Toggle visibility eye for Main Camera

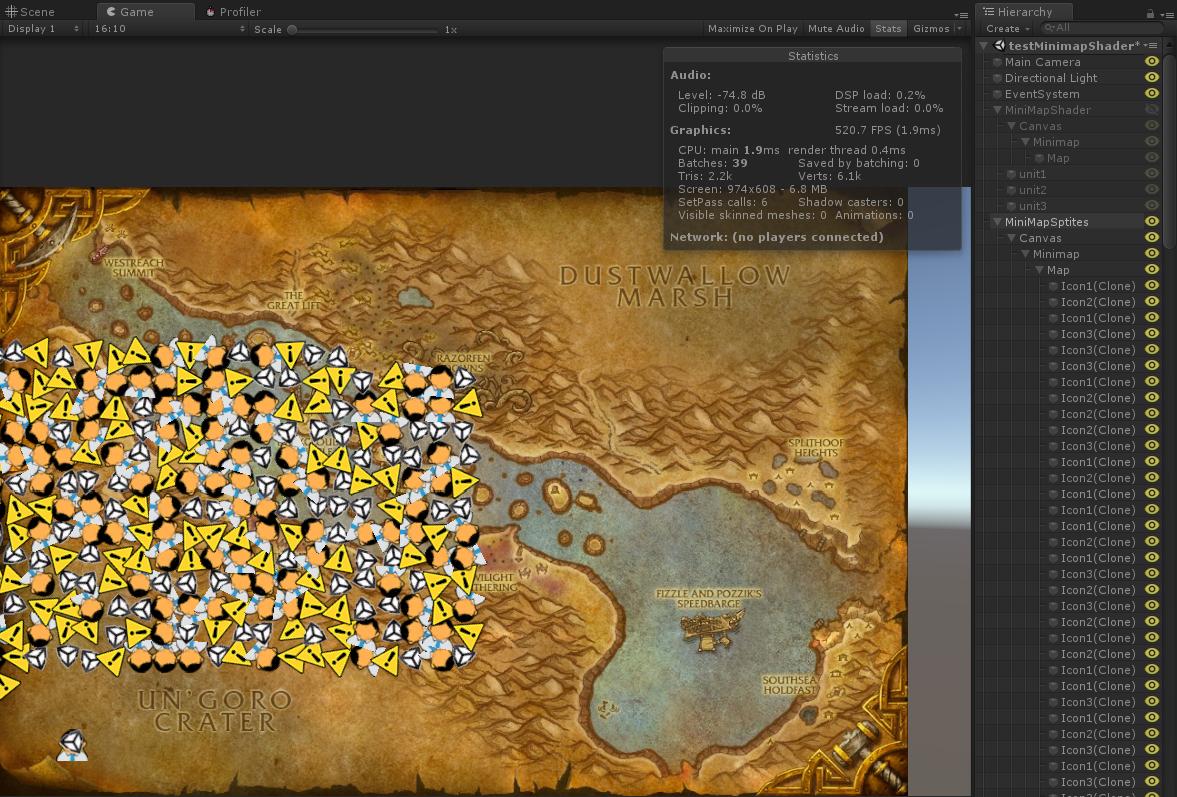point(1151,62)
